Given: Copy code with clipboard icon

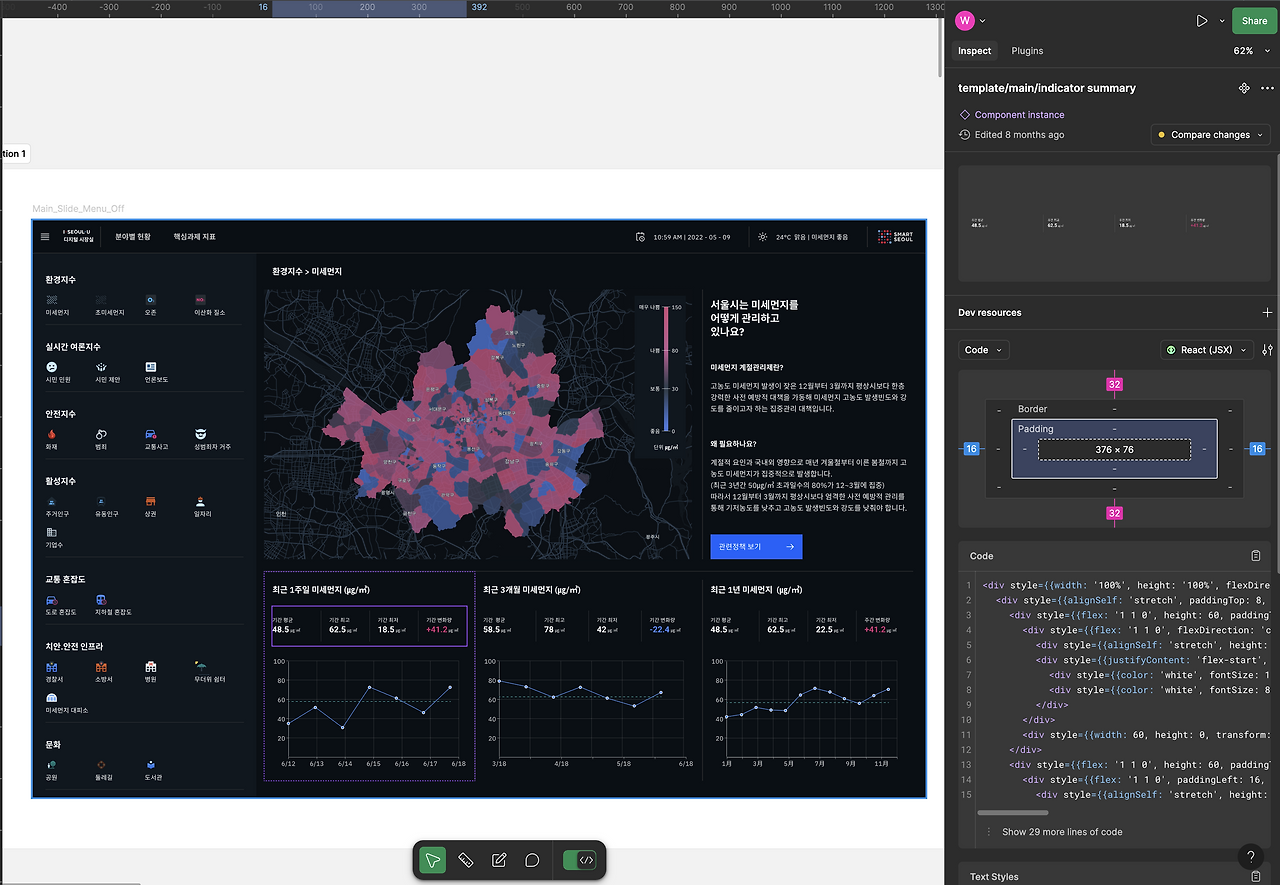Looking at the screenshot, I should [1256, 556].
